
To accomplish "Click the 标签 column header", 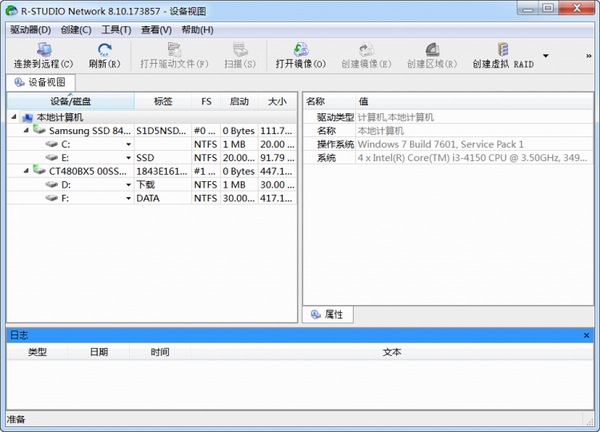I will [163, 101].
